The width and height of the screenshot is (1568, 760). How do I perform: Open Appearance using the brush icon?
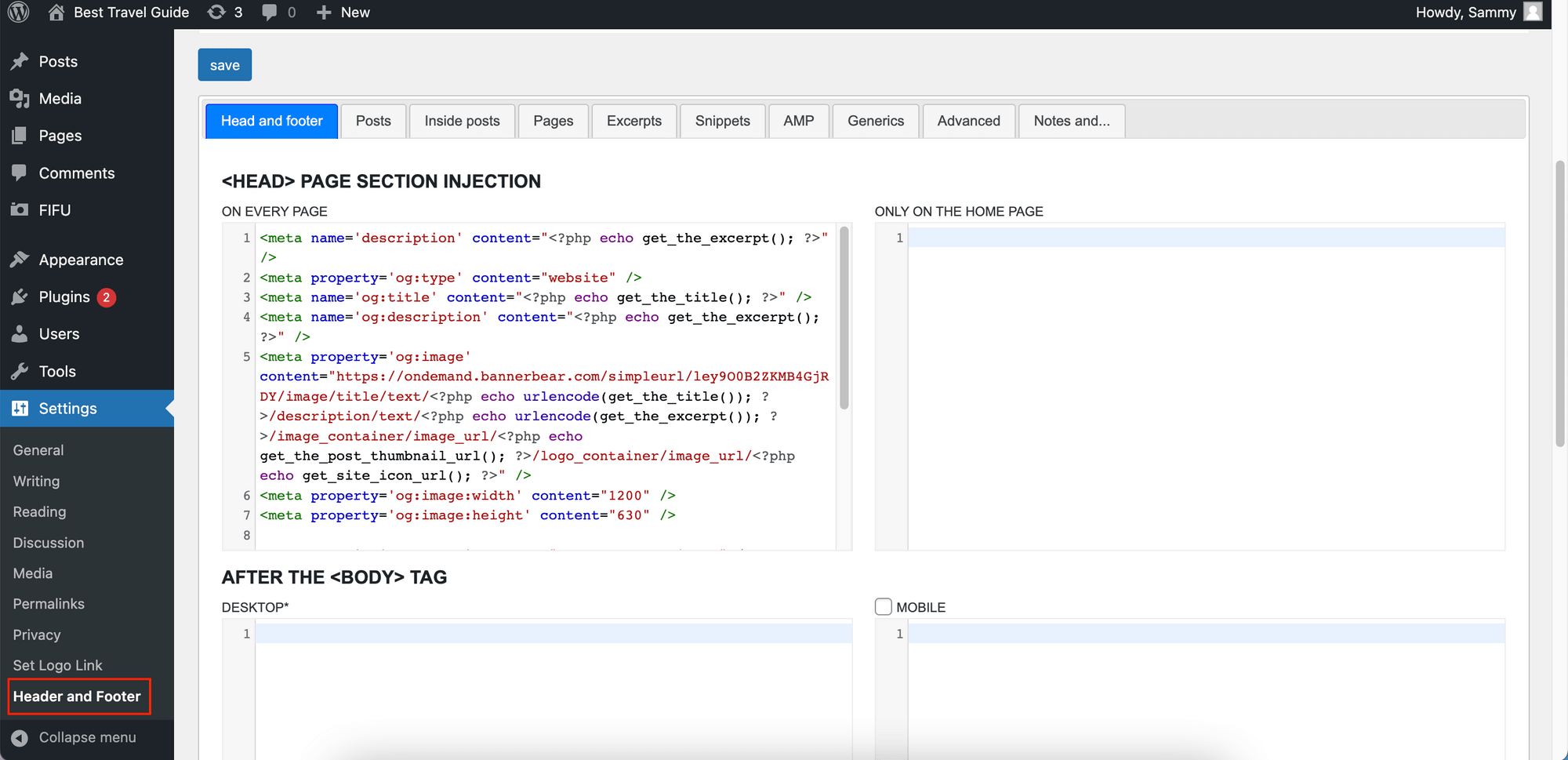[20, 259]
